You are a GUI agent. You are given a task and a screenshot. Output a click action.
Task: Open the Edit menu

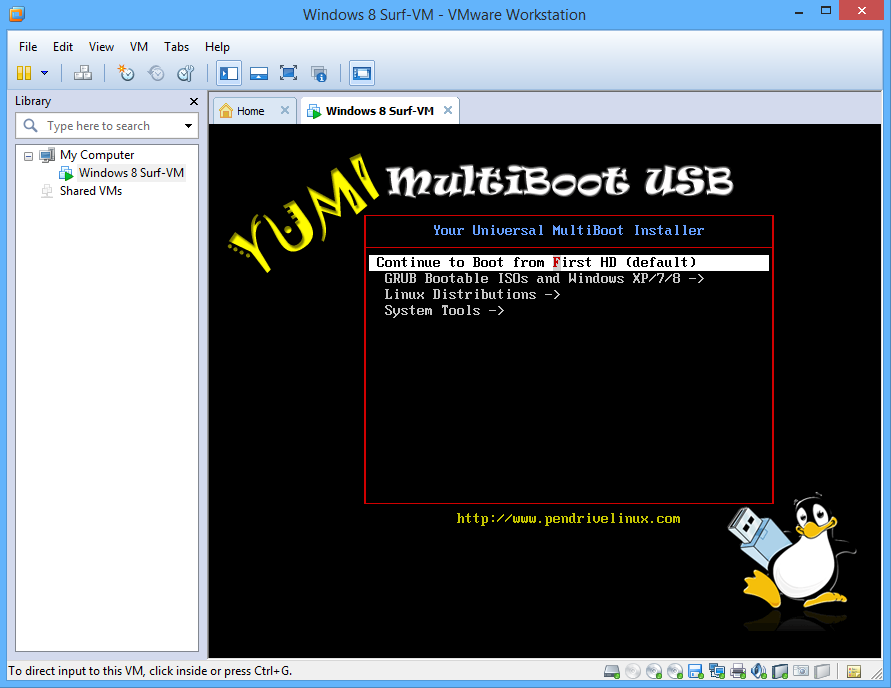63,47
